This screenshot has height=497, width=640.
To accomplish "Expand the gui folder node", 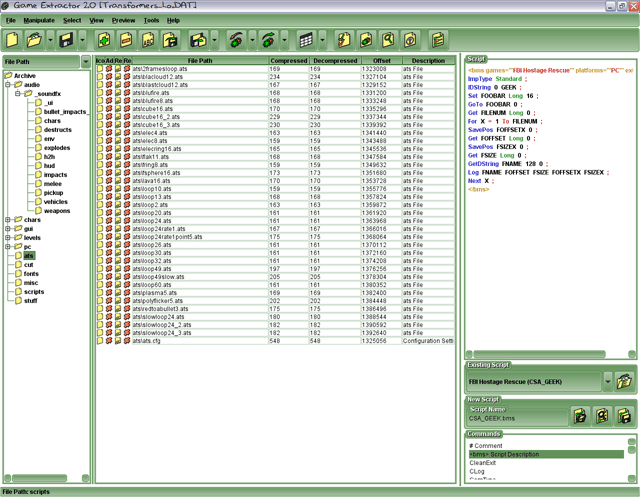I will tap(8, 229).
